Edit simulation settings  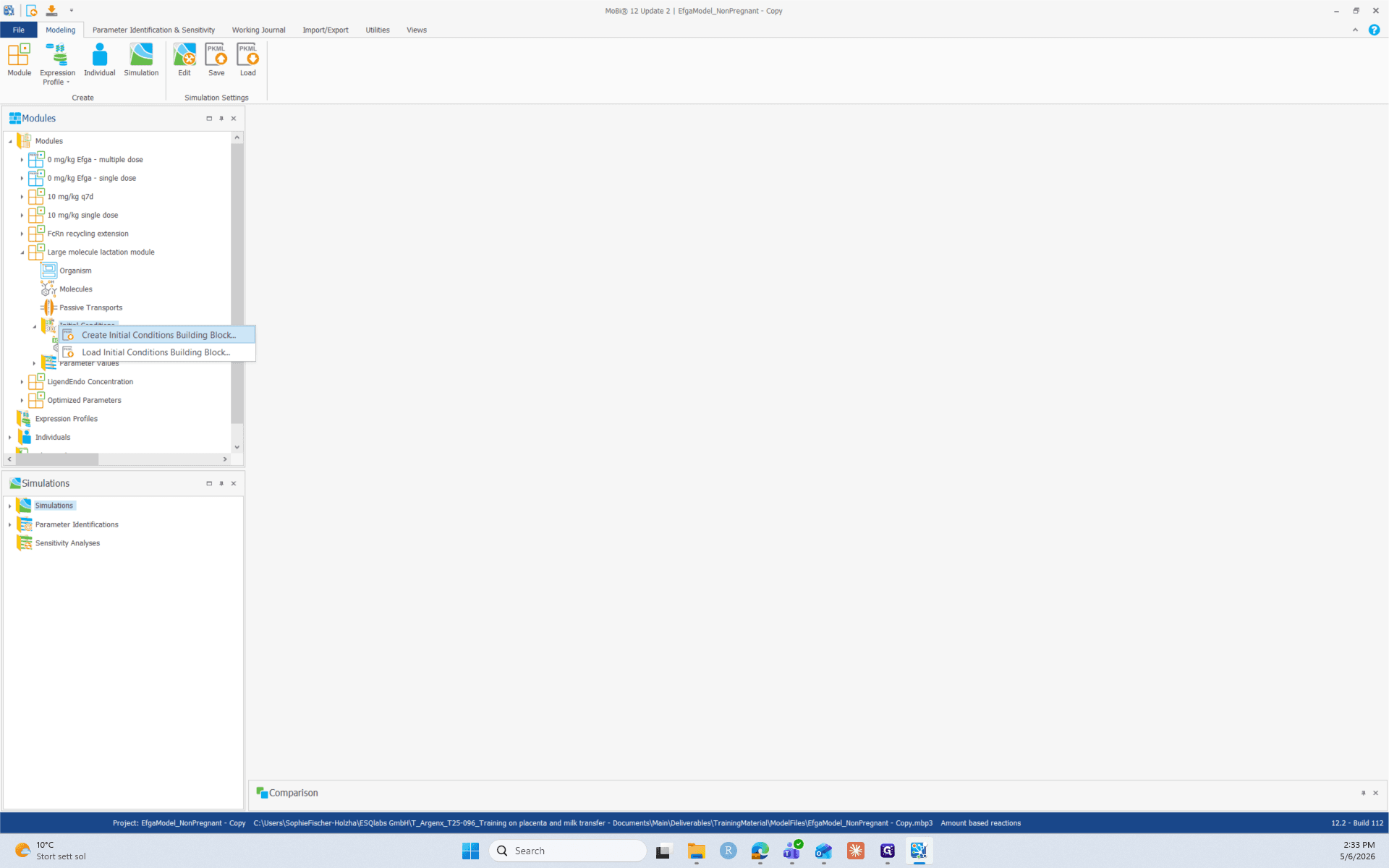[184, 59]
